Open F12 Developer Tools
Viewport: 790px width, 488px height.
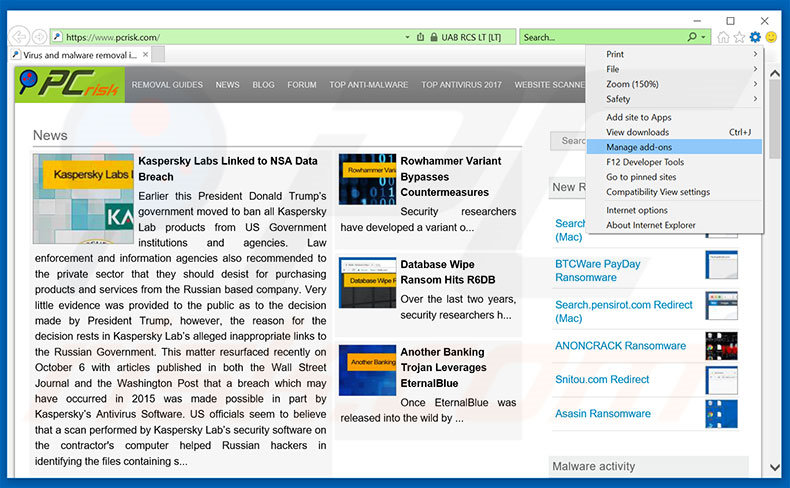click(675, 162)
